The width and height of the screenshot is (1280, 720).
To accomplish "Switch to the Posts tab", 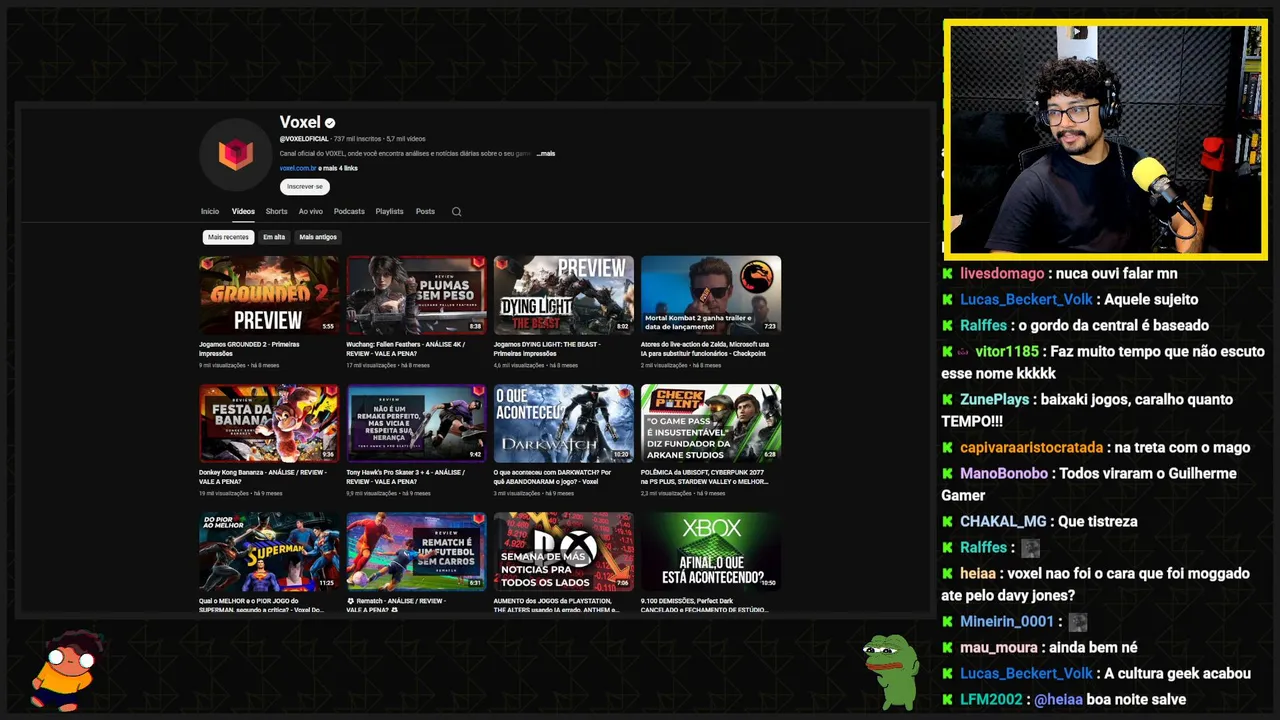I will pyautogui.click(x=425, y=211).
